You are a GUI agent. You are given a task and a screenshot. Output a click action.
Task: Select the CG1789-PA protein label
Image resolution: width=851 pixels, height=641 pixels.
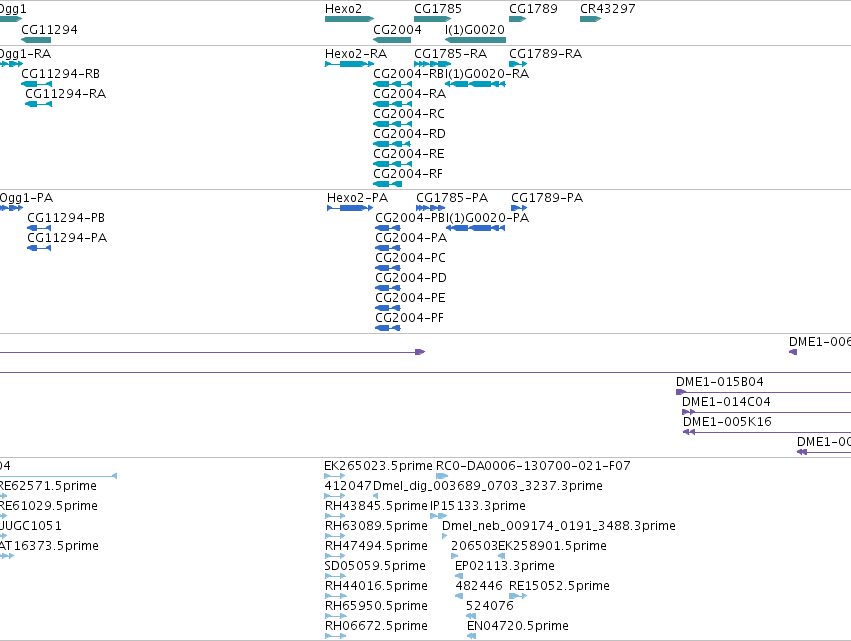547,198
